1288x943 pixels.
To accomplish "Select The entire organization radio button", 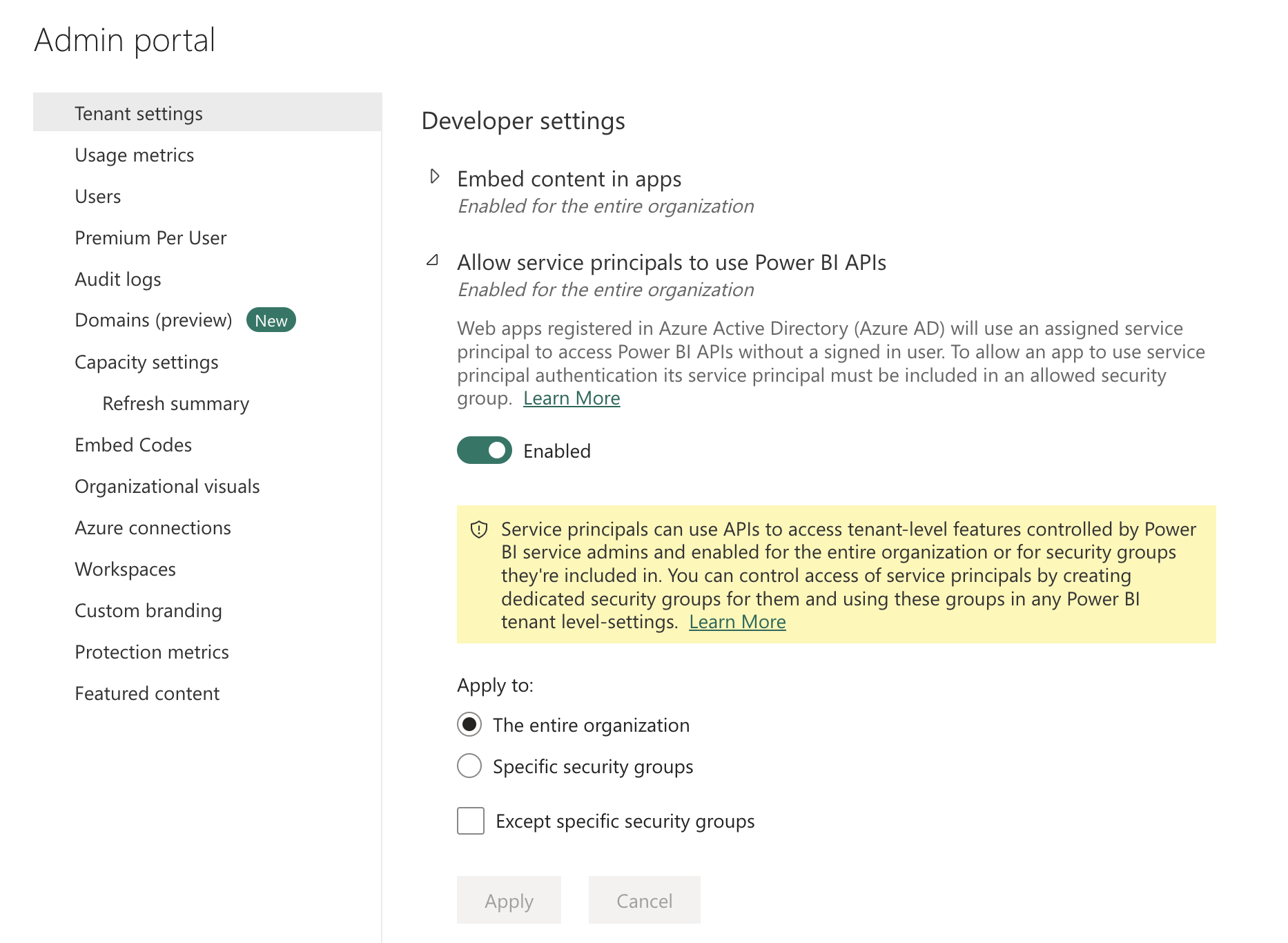I will (x=469, y=725).
